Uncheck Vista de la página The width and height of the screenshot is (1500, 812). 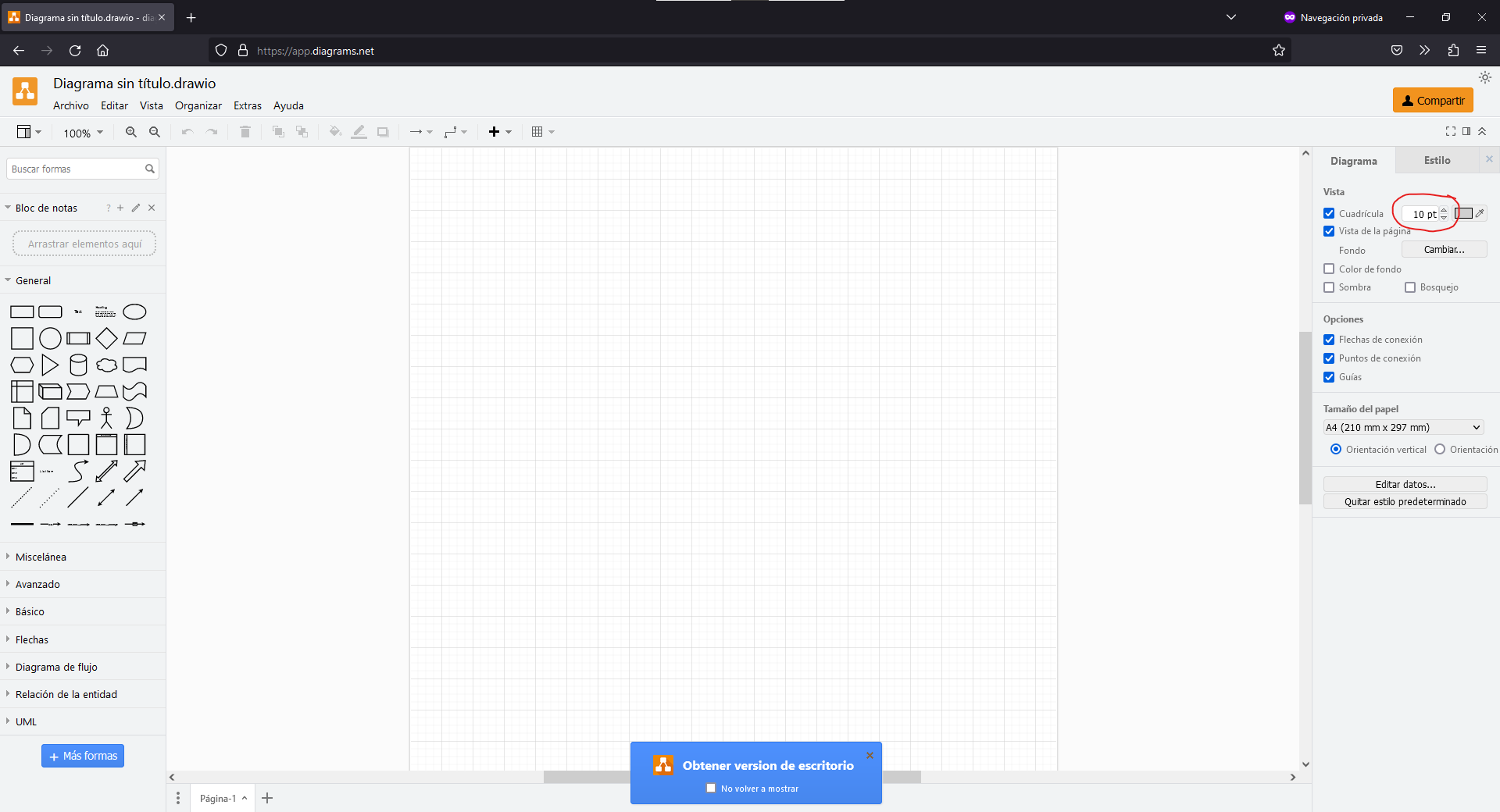pyautogui.click(x=1329, y=231)
